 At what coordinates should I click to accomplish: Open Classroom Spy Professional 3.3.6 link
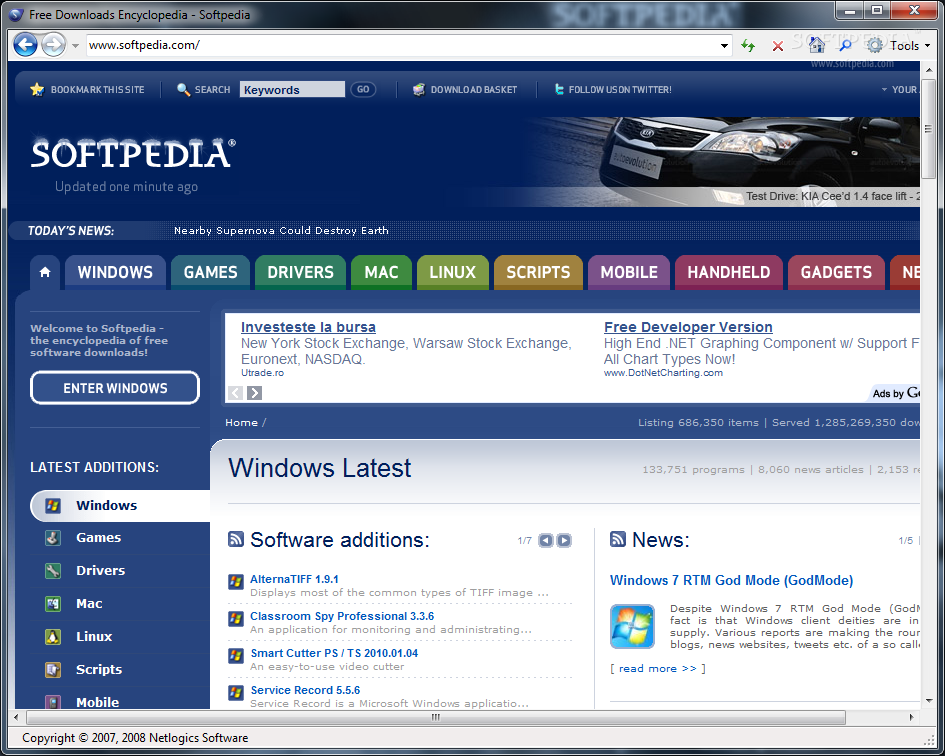point(342,616)
